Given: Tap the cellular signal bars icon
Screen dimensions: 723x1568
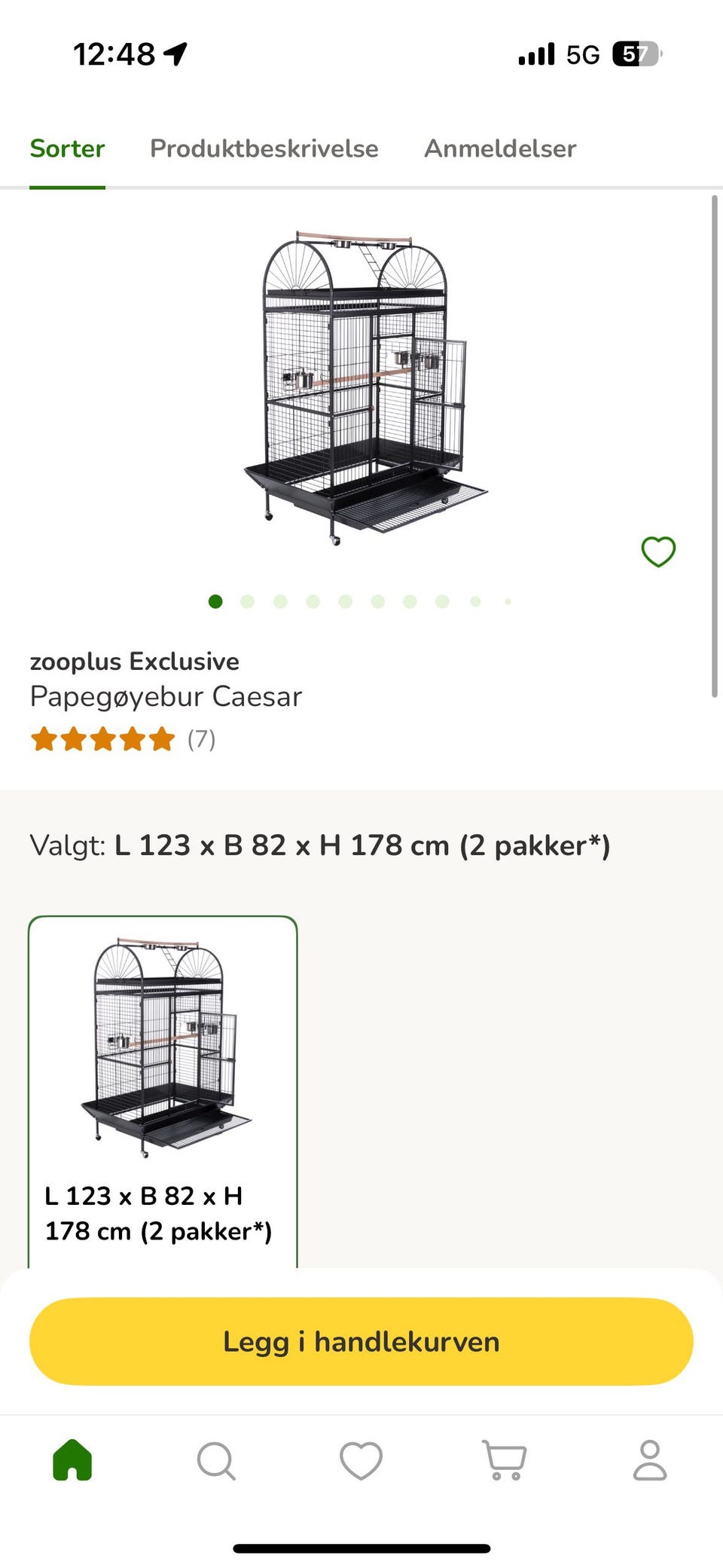Looking at the screenshot, I should pyautogui.click(x=536, y=54).
